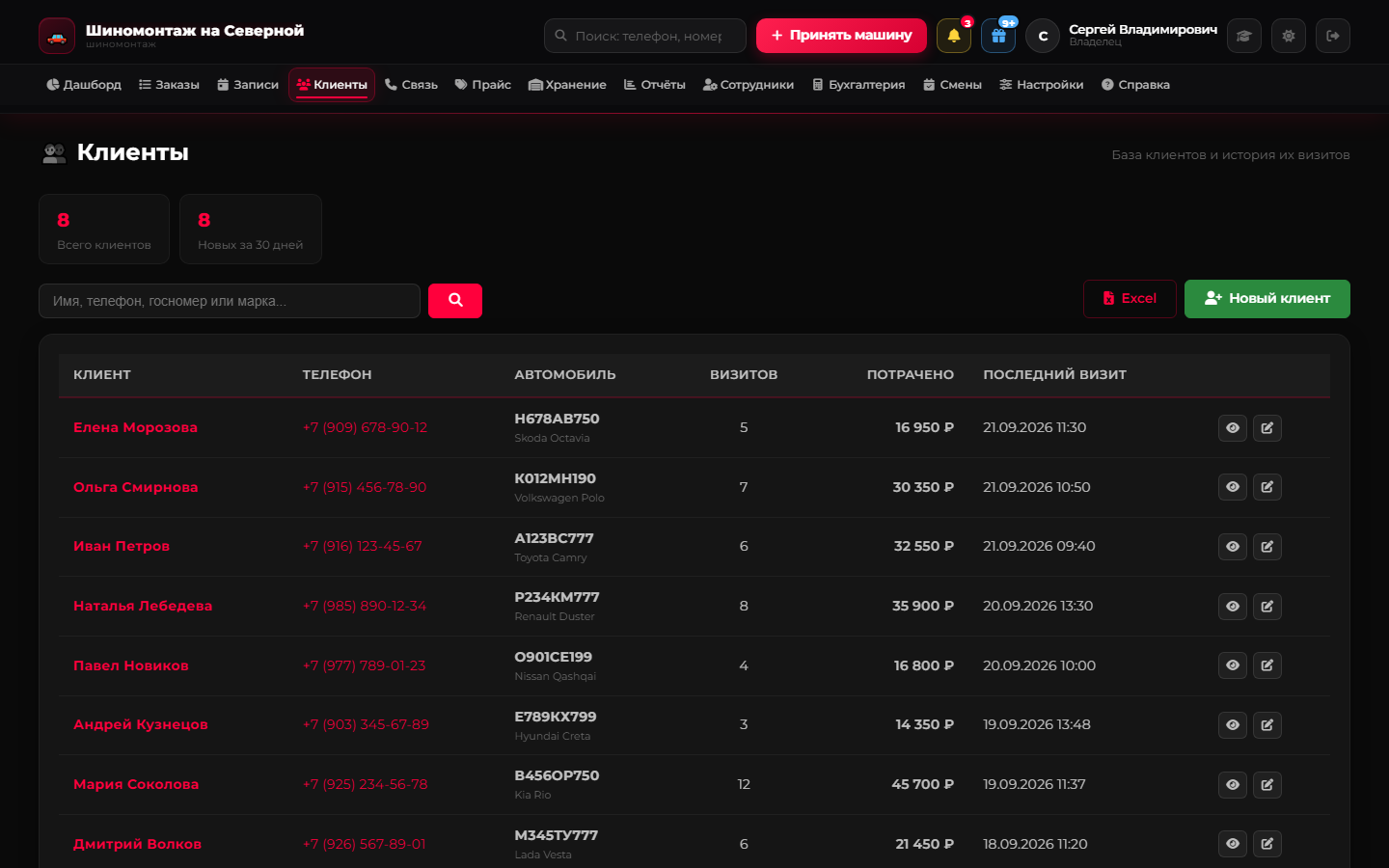Select the Новых за 30 дней card
This screenshot has height=868, width=1389.
click(x=251, y=230)
